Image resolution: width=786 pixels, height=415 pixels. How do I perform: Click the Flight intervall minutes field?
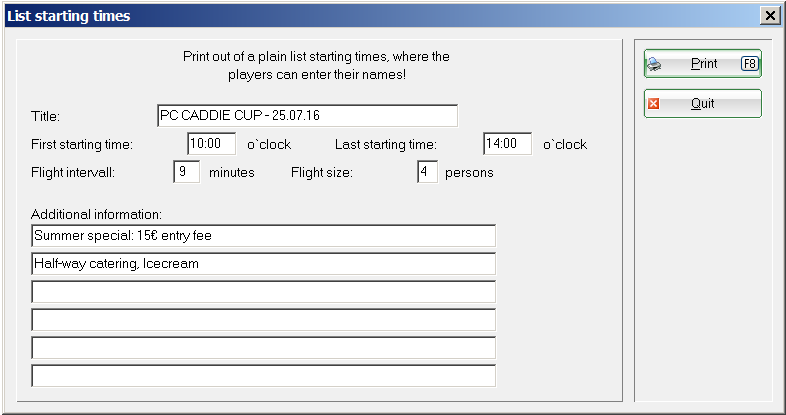[x=186, y=172]
